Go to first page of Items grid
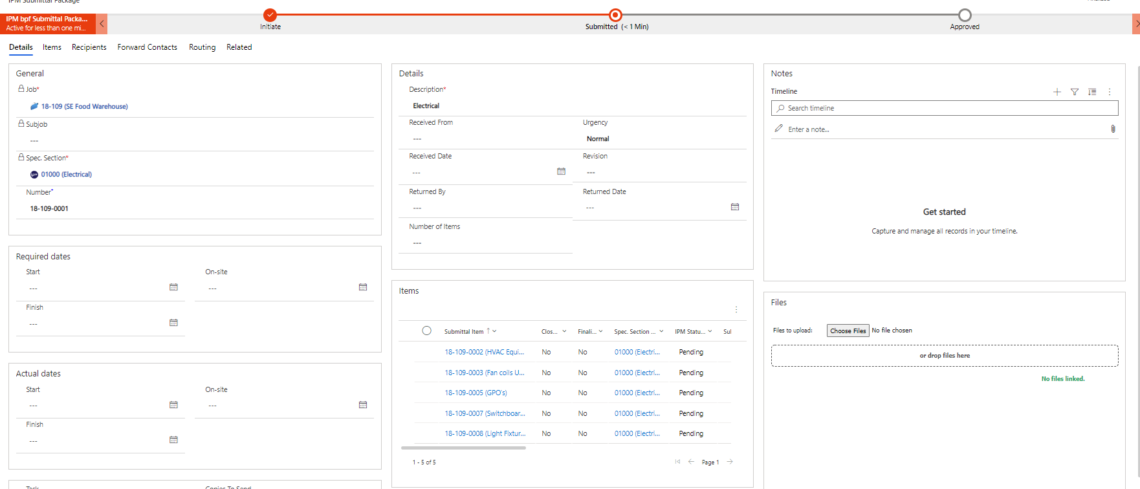Viewport: 1140px width, 489px height. (678, 461)
